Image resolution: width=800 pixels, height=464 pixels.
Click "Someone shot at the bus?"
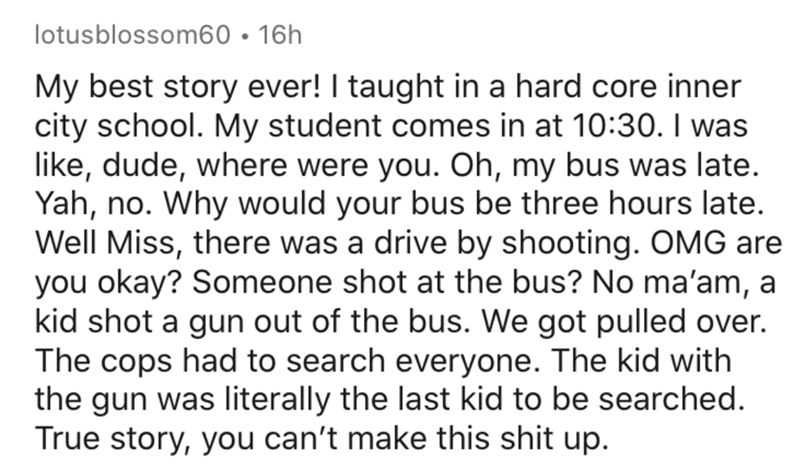387,282
